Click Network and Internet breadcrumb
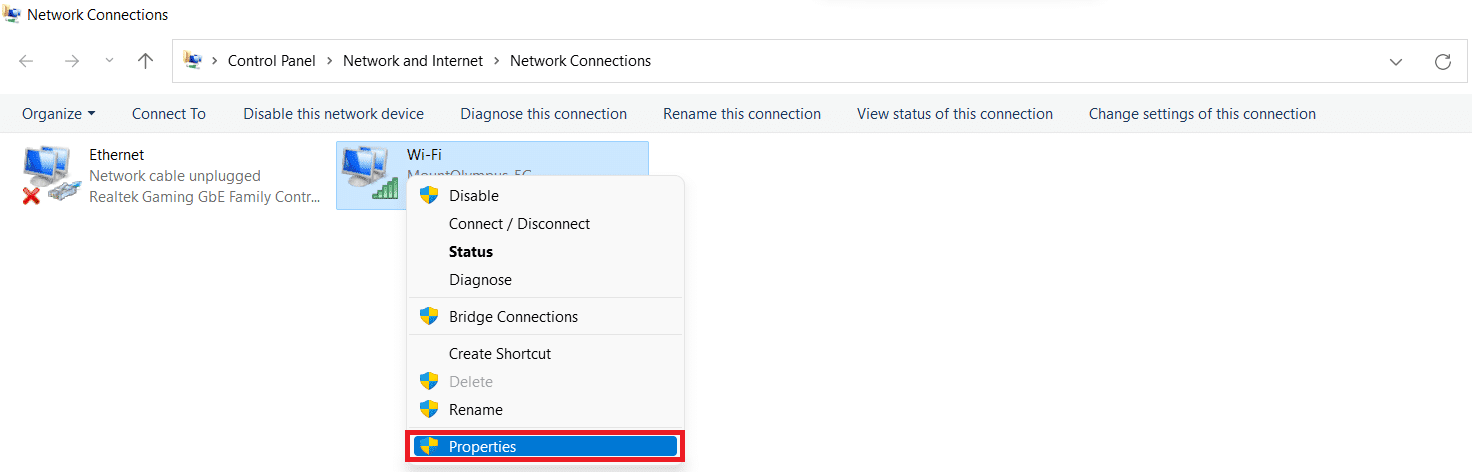Viewport: 1472px width, 472px height. click(x=413, y=61)
